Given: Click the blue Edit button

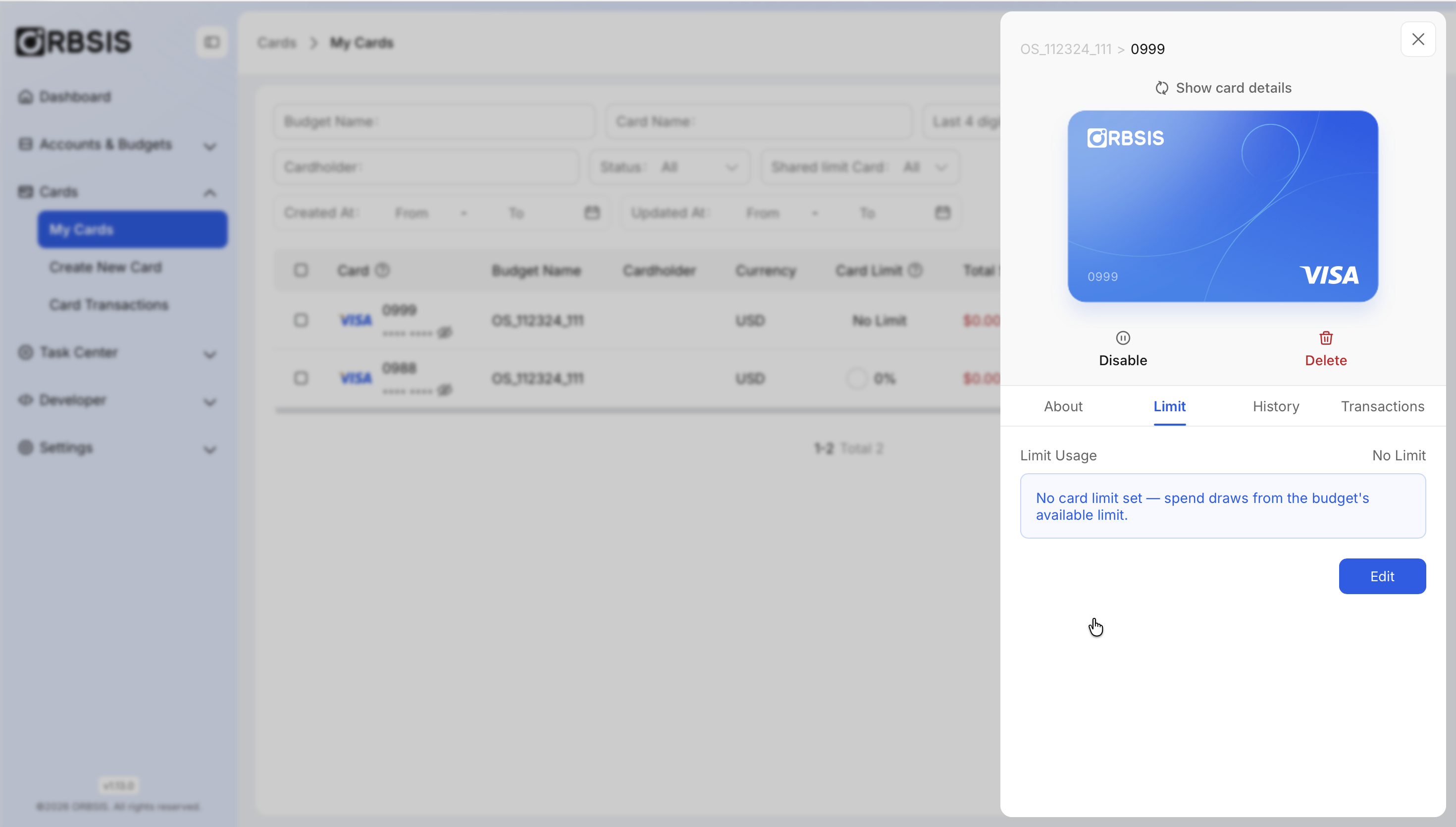Looking at the screenshot, I should pyautogui.click(x=1382, y=576).
